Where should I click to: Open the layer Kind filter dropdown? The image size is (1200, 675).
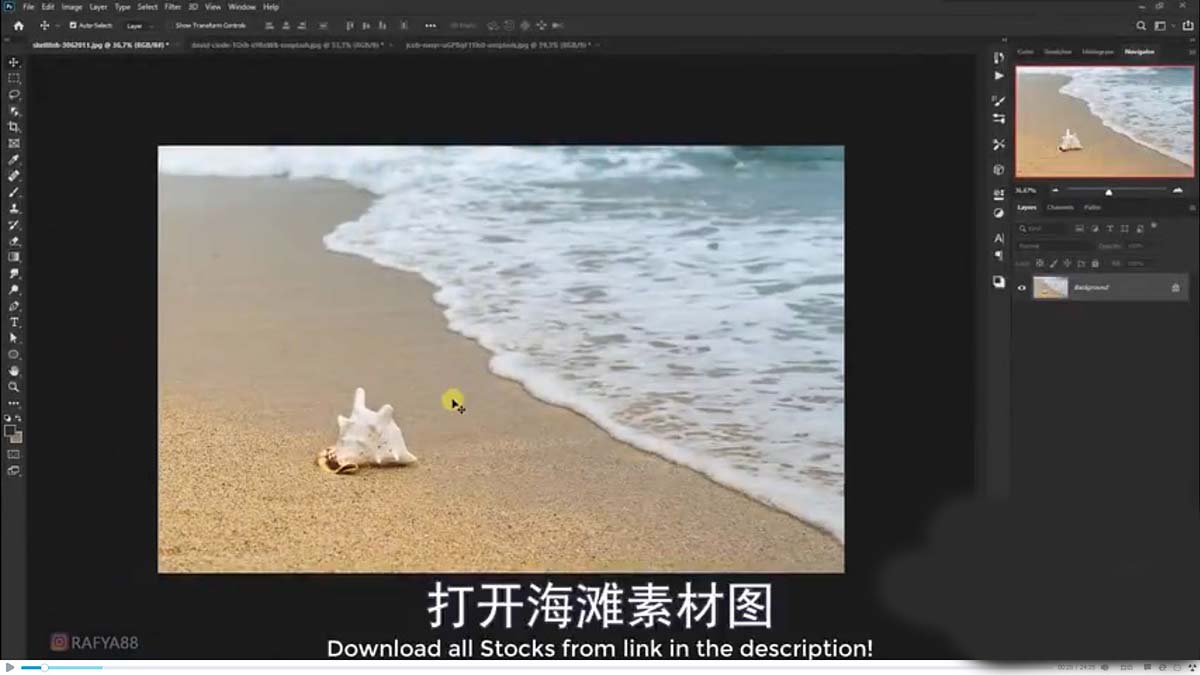(x=1043, y=229)
